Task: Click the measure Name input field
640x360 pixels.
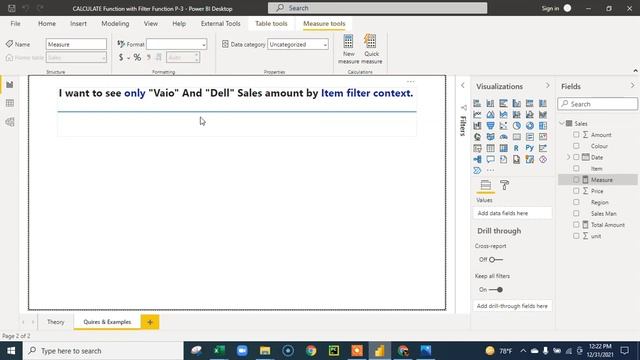Action: 76,44
